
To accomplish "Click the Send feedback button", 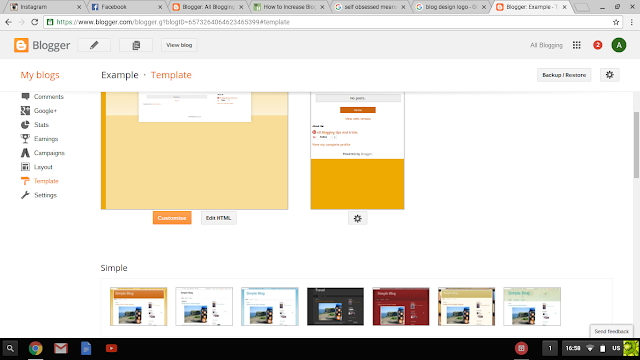I will coord(611,331).
